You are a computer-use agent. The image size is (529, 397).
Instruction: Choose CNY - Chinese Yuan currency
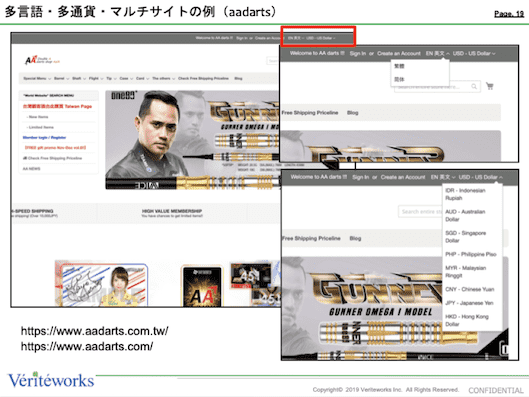470,289
